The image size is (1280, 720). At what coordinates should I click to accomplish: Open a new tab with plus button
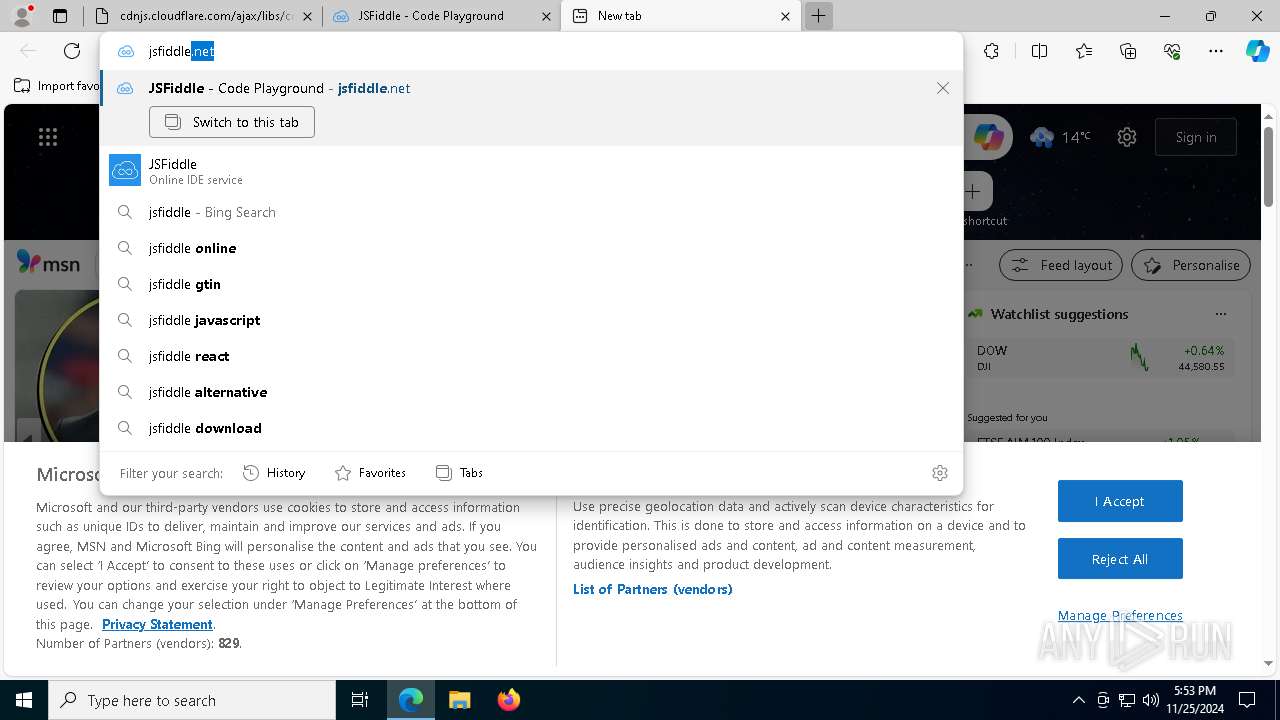point(818,16)
